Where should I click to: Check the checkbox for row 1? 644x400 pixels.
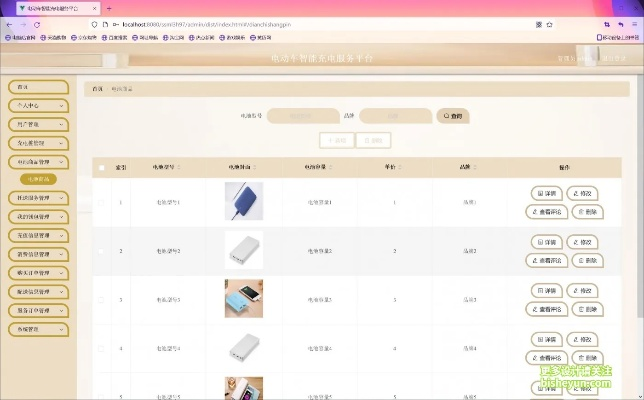pyautogui.click(x=101, y=203)
